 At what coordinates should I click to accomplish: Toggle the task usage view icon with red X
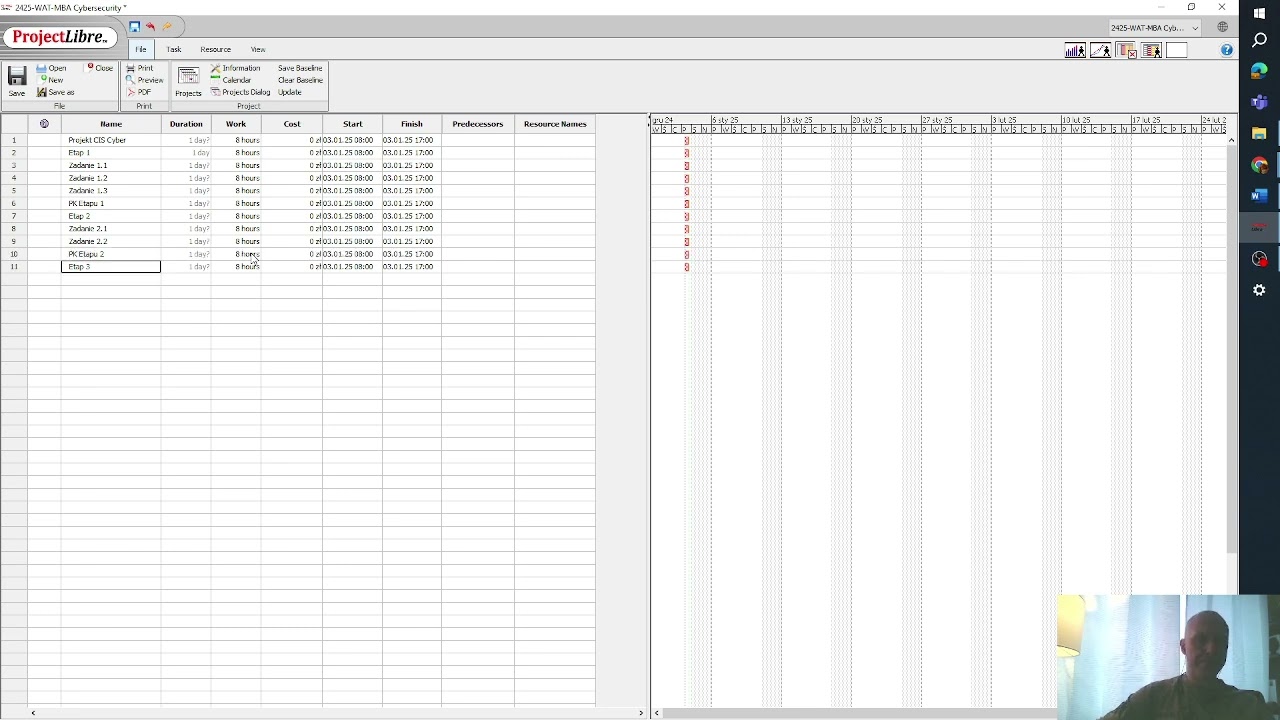click(x=1127, y=51)
